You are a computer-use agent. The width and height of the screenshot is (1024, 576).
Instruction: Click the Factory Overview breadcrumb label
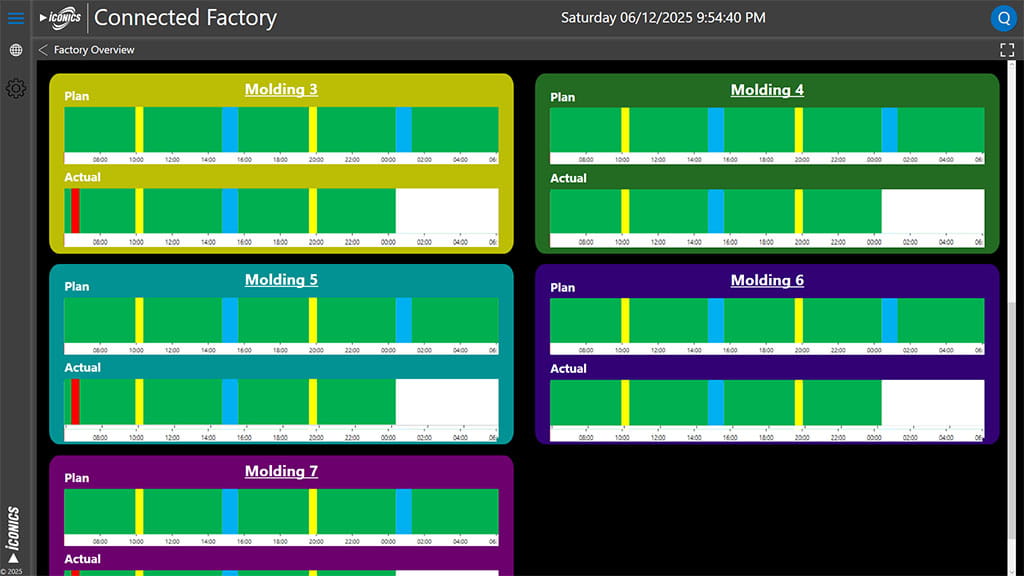point(94,50)
